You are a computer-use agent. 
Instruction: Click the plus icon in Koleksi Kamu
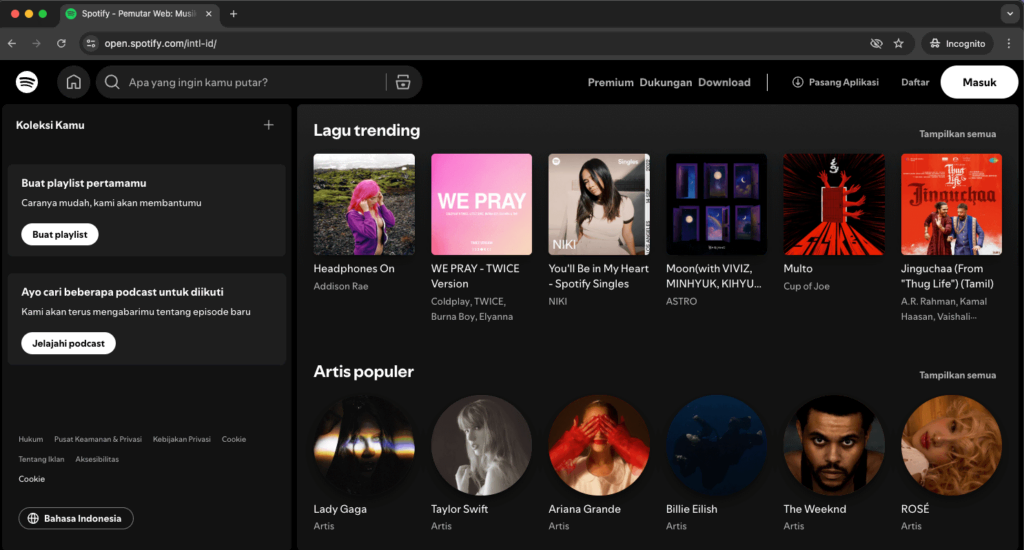pos(268,125)
